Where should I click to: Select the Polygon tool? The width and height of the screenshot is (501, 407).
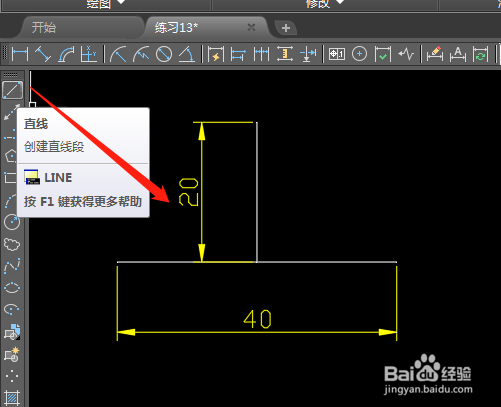(10, 156)
